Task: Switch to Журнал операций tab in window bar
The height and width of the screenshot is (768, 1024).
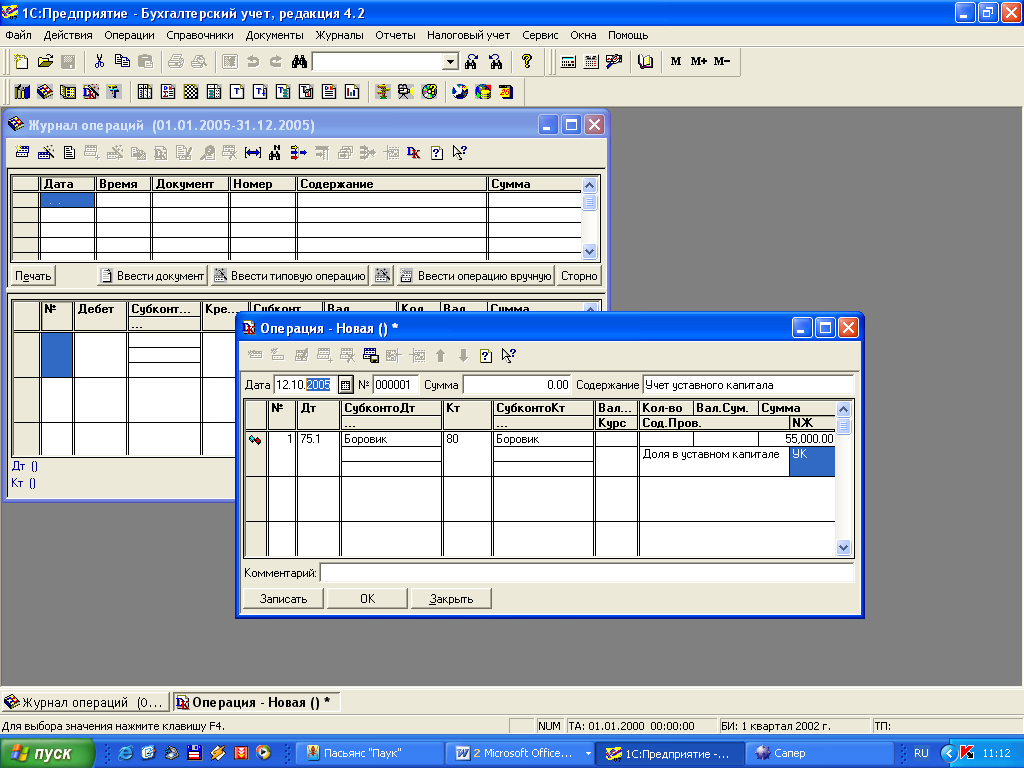Action: pyautogui.click(x=86, y=703)
